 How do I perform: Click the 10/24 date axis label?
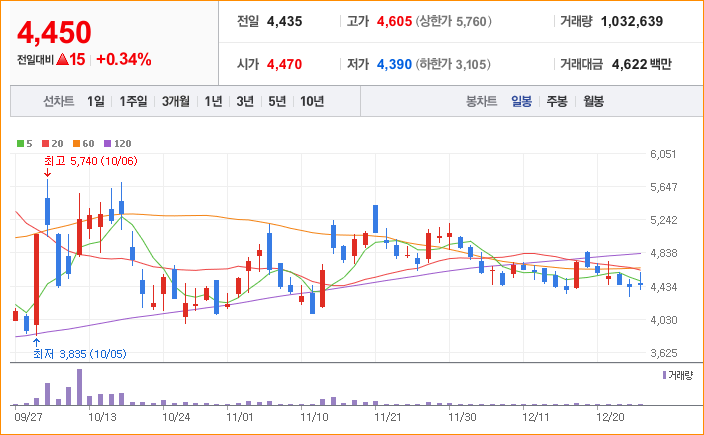[176, 417]
